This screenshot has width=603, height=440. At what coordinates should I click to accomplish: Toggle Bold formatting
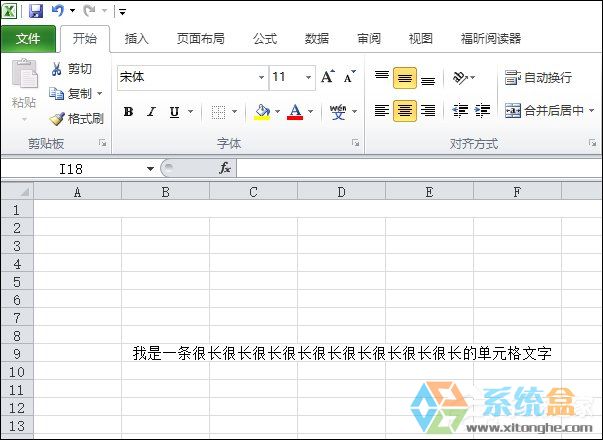tap(128, 112)
